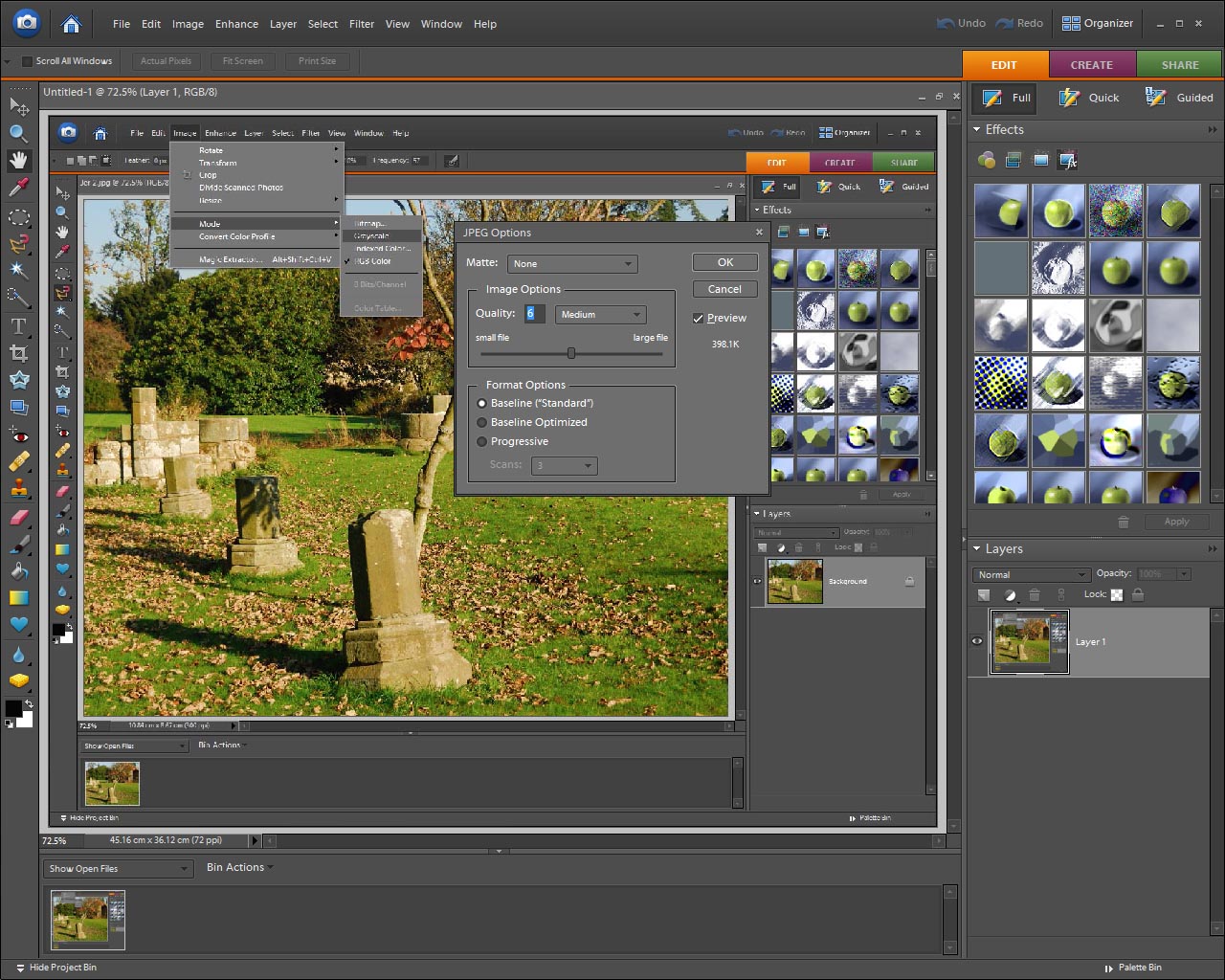
Task: Create new layer in outer Layers panel
Action: pos(983,595)
